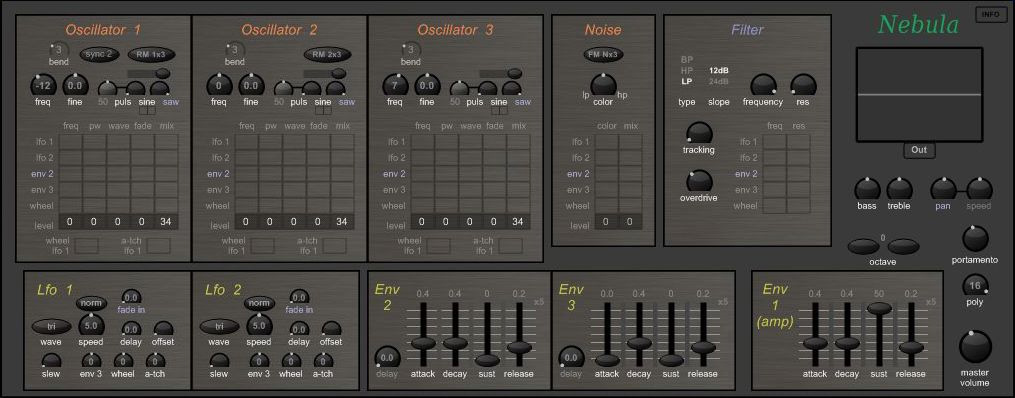Click Noise color level field
Screen dimensions: 1015x398
point(607,222)
